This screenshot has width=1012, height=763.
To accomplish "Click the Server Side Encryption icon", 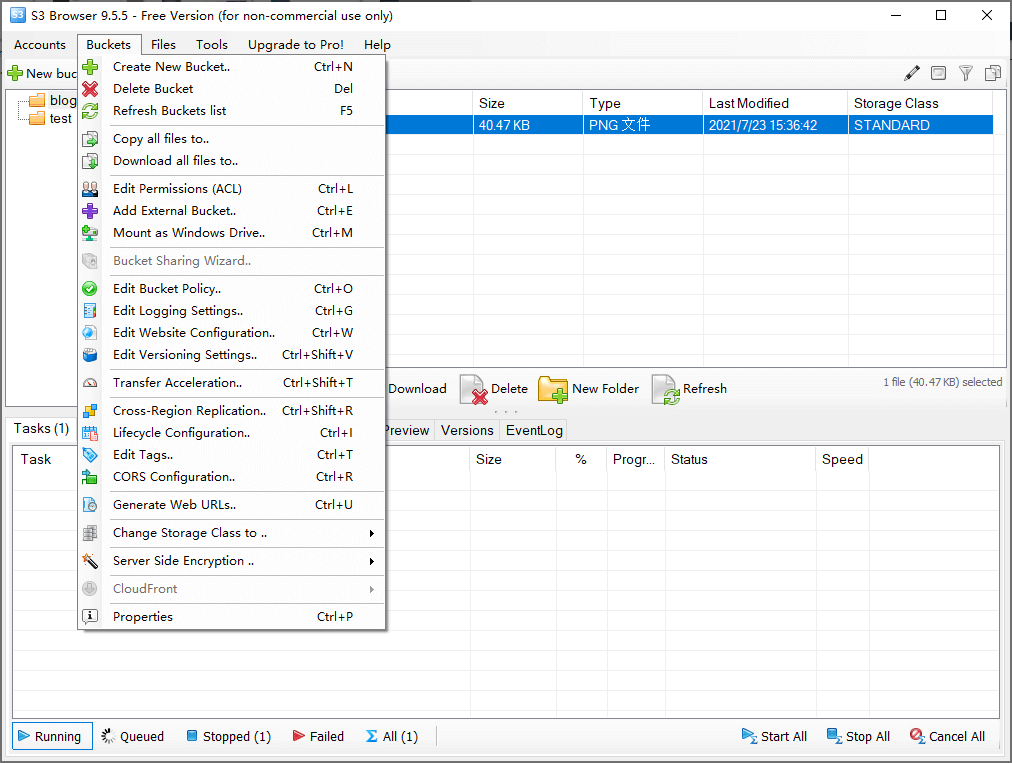I will point(90,561).
